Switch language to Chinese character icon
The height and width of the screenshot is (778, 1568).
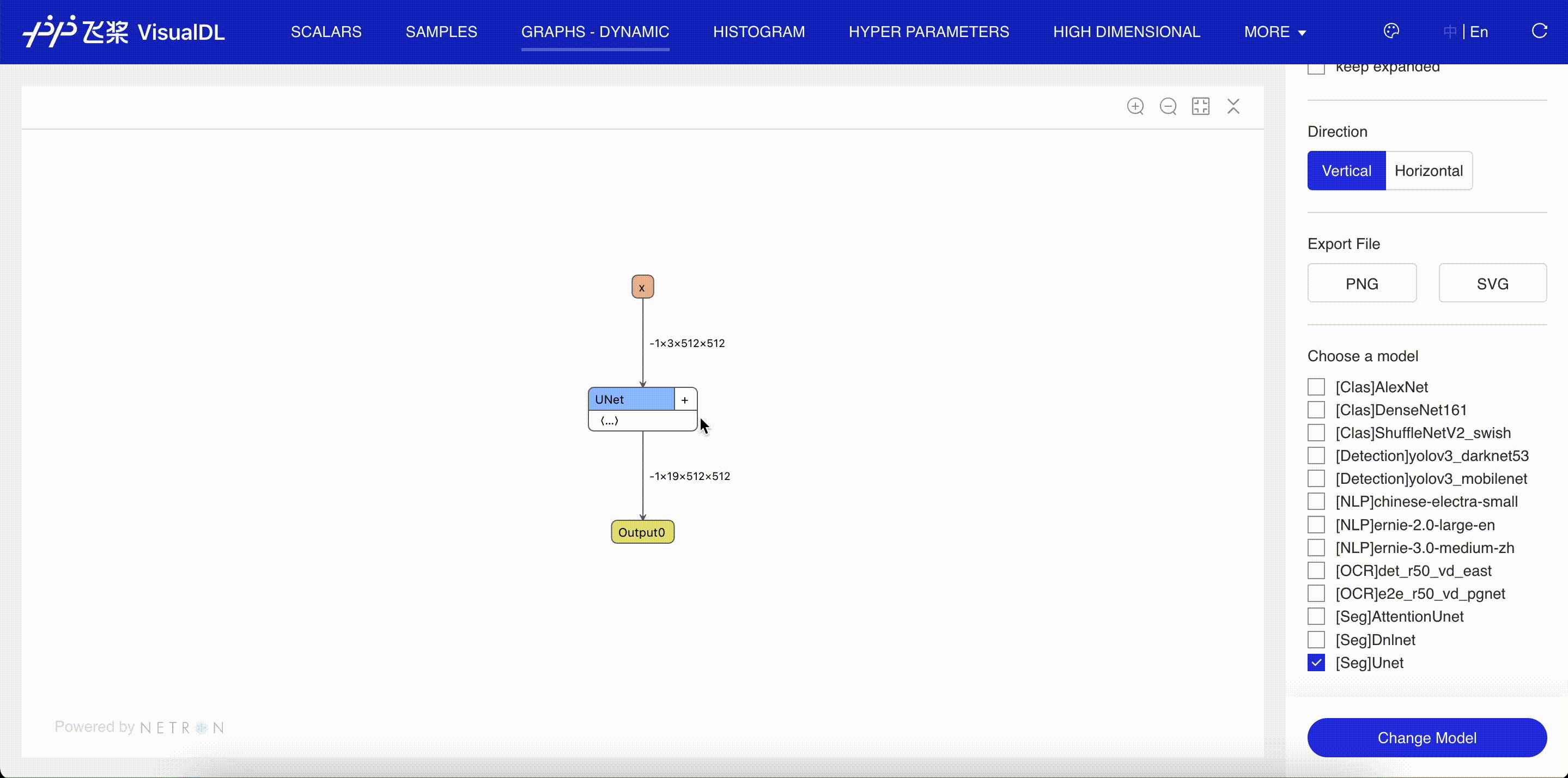click(x=1449, y=32)
